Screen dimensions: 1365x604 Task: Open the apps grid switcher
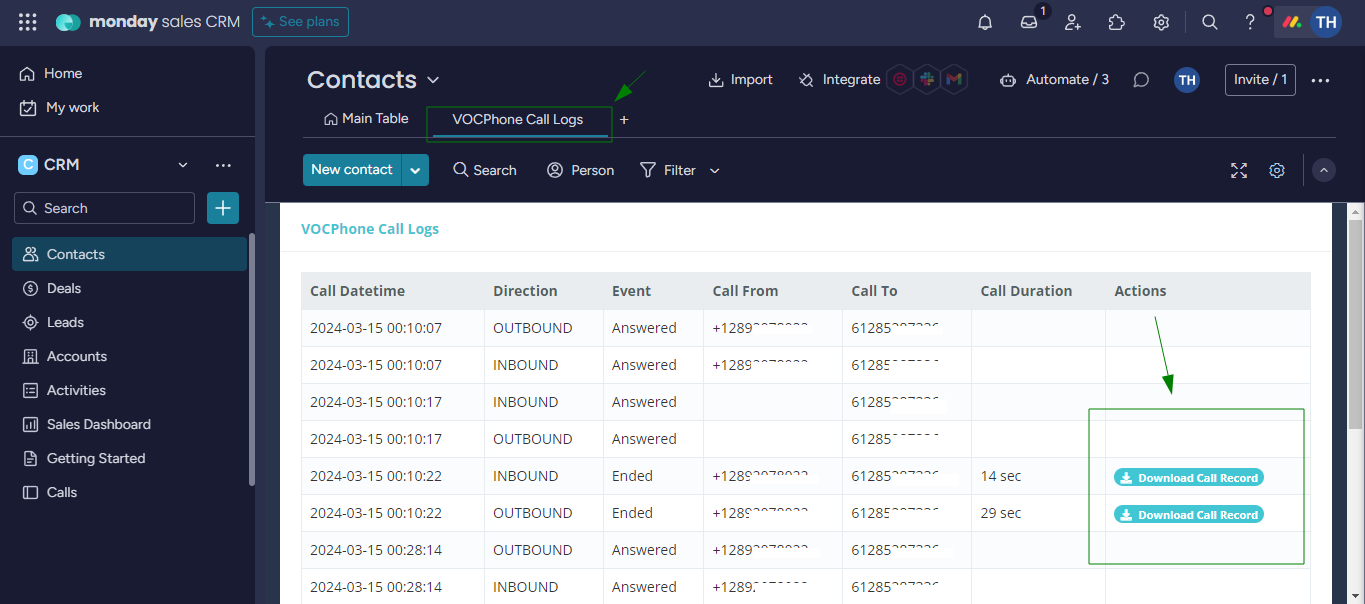pos(27,22)
